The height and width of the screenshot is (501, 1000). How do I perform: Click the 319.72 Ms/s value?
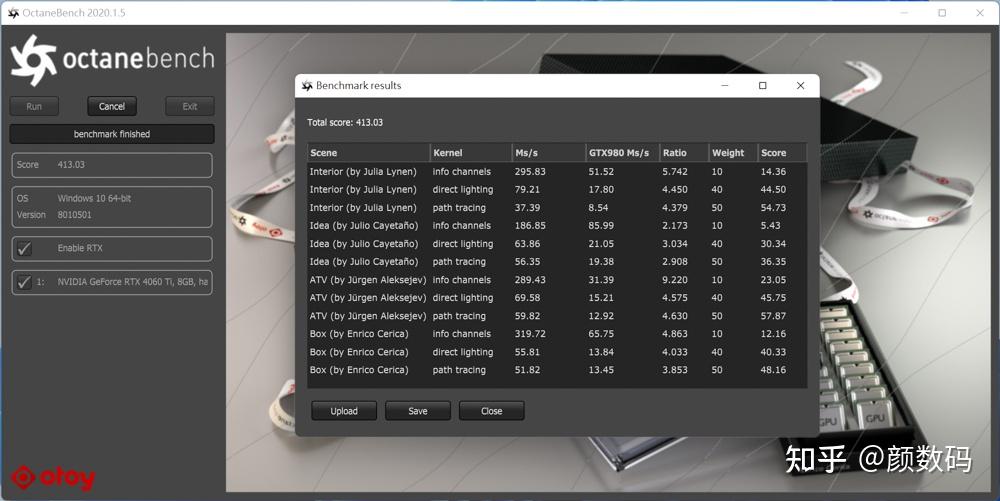[530, 333]
